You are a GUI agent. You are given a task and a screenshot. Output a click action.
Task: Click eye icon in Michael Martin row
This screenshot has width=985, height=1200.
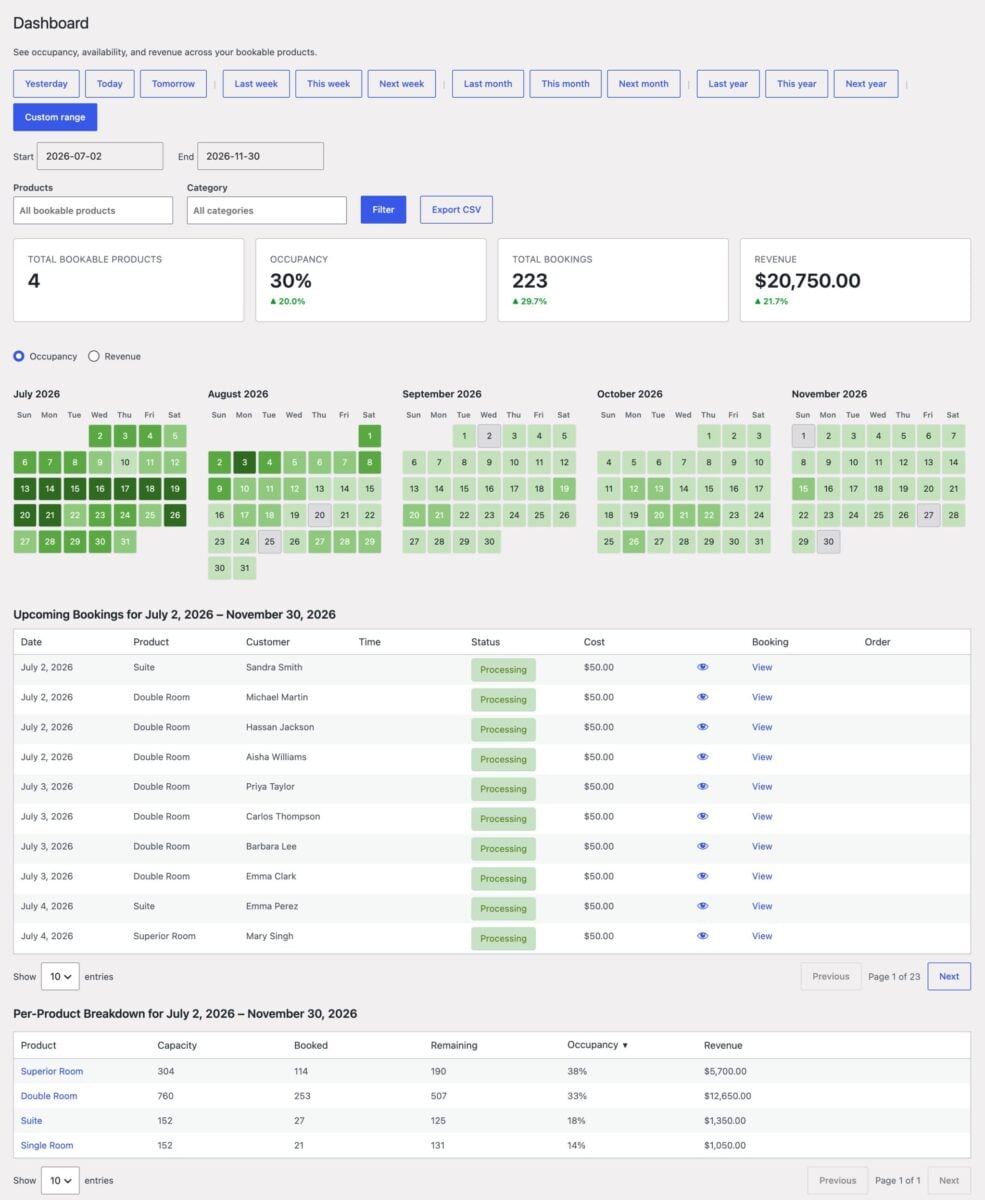coord(702,697)
